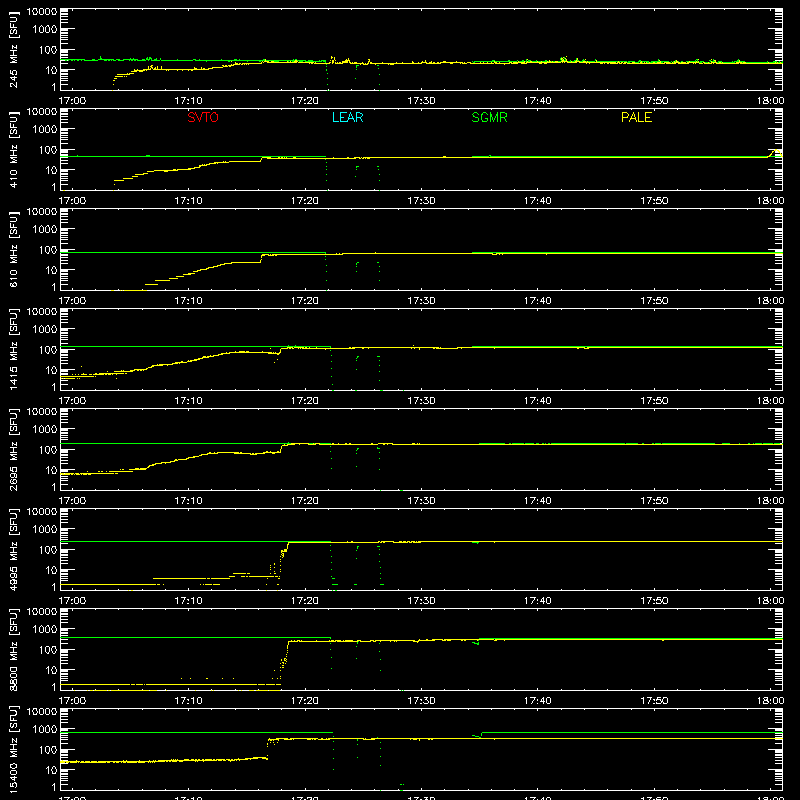
Task: Select the 2695 MHz [SFU] axis title
Action: 14,449
